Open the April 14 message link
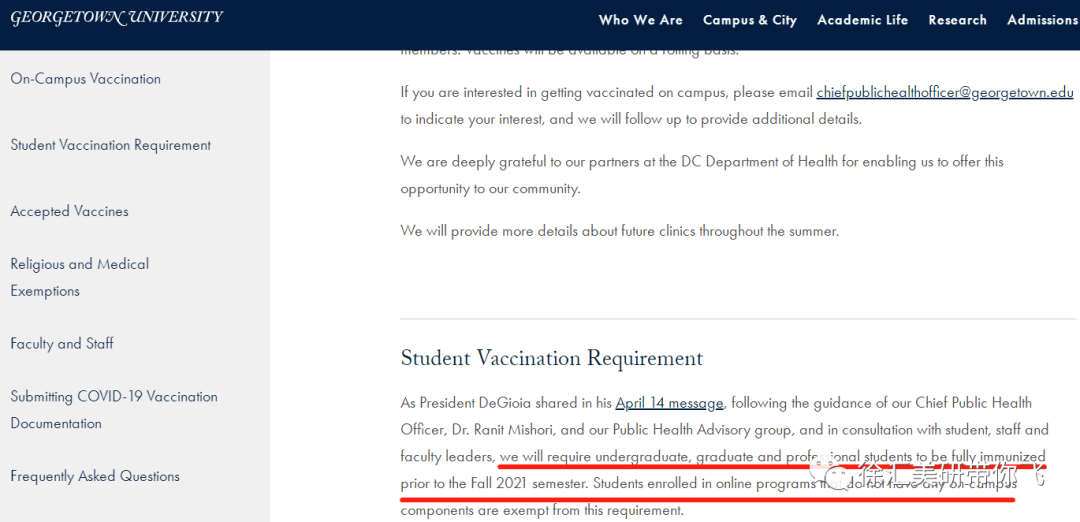 click(669, 403)
